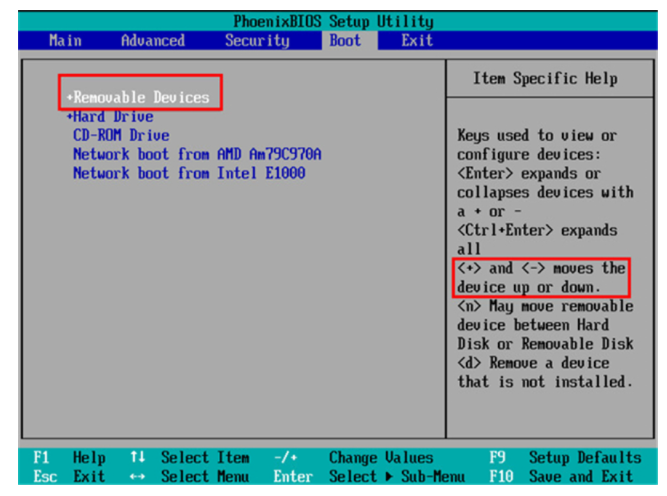The width and height of the screenshot is (667, 496).
Task: Click the -/+ Change Values hint
Action: point(353,458)
